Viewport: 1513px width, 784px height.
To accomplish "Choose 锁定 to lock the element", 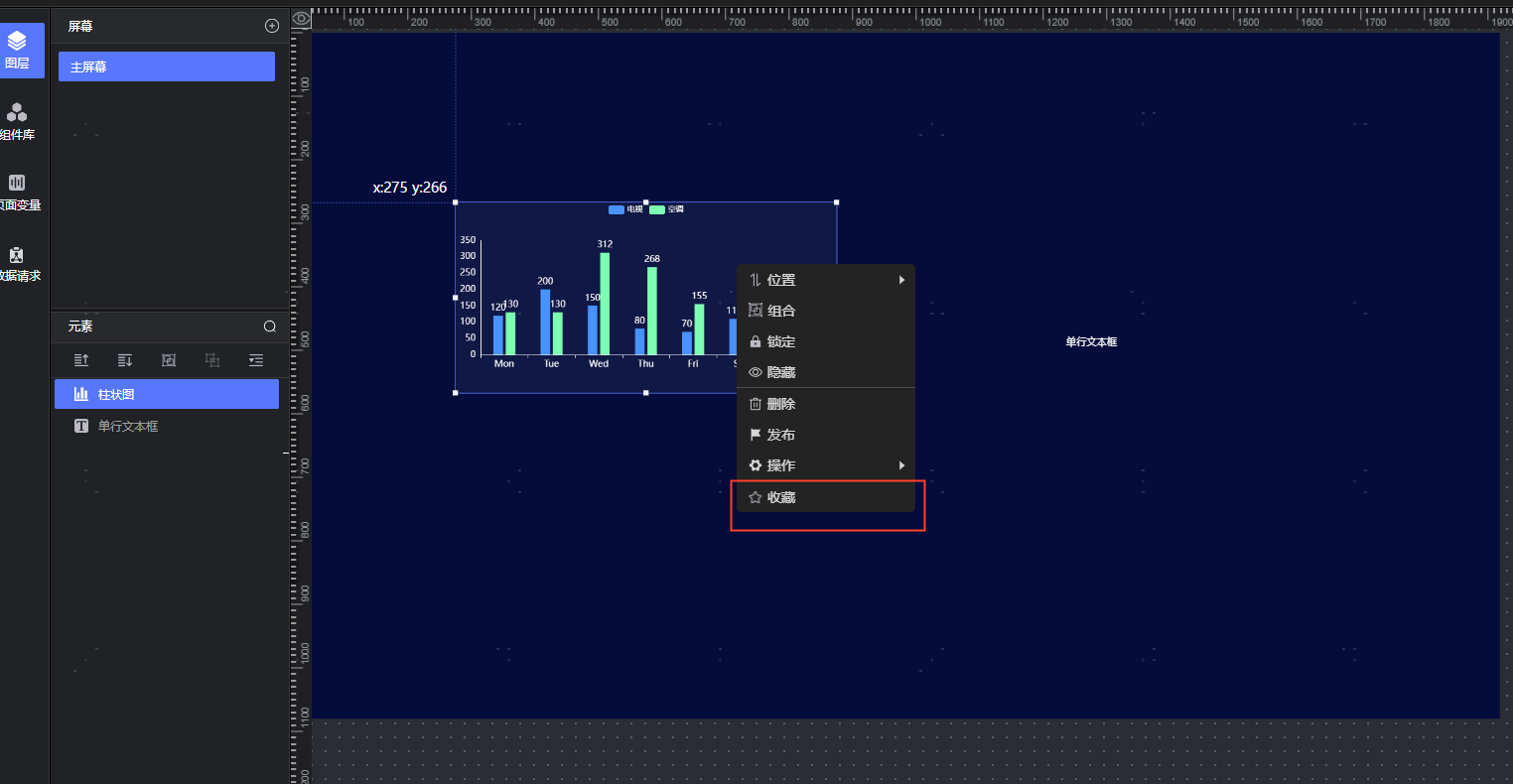I will [x=780, y=341].
